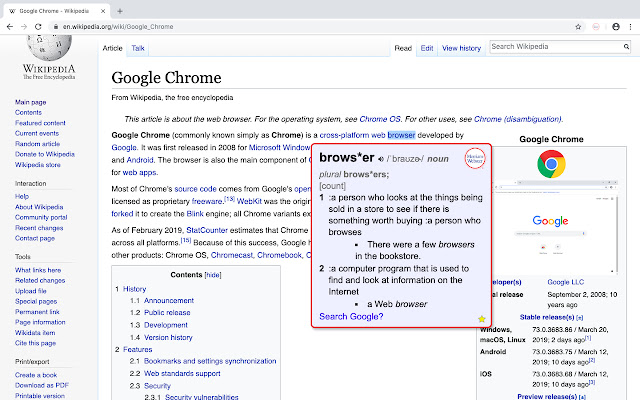
Task: Click the Wikipedia search magnifier icon
Action: tap(626, 47)
